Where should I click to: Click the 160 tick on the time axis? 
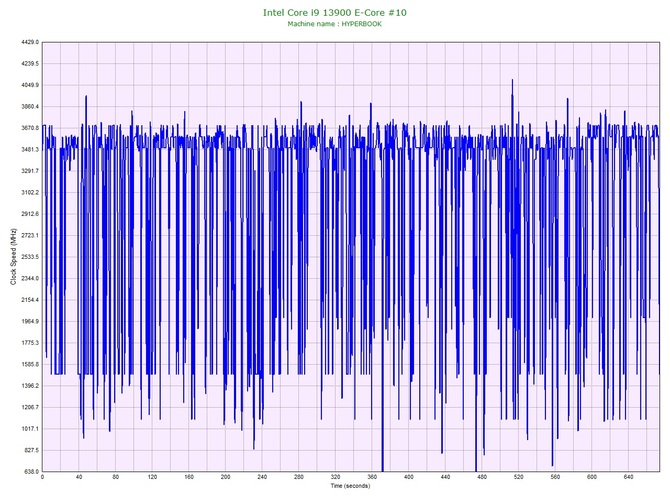189,477
